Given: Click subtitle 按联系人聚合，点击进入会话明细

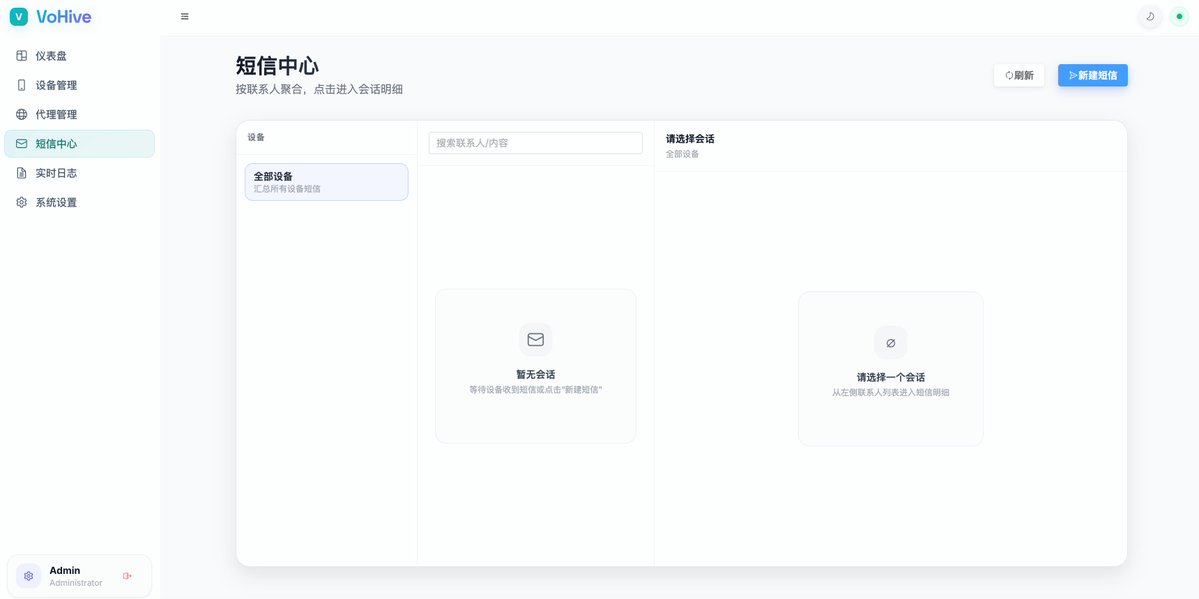Looking at the screenshot, I should point(320,90).
